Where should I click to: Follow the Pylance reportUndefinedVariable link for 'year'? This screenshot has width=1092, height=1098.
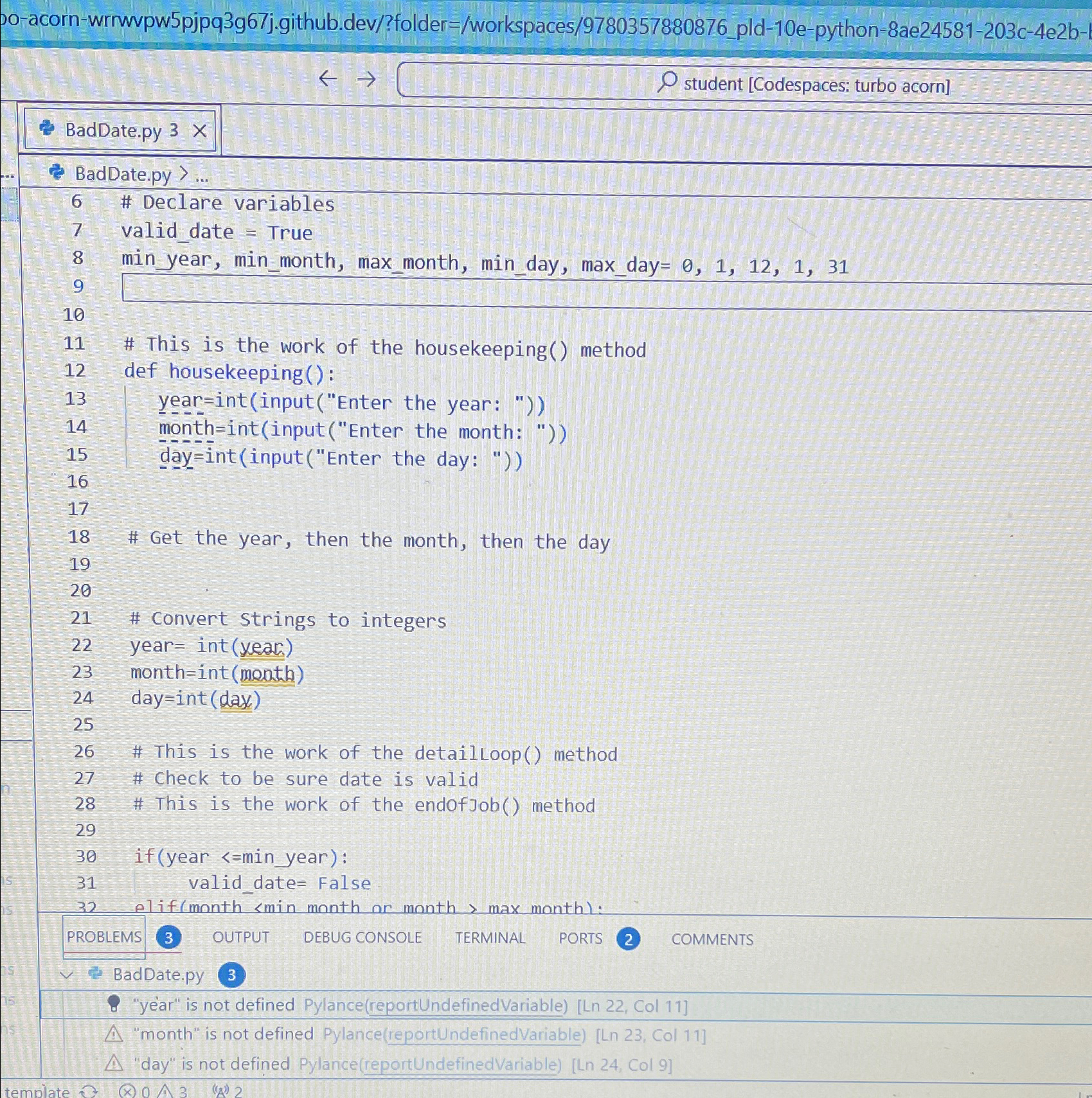click(x=464, y=1005)
